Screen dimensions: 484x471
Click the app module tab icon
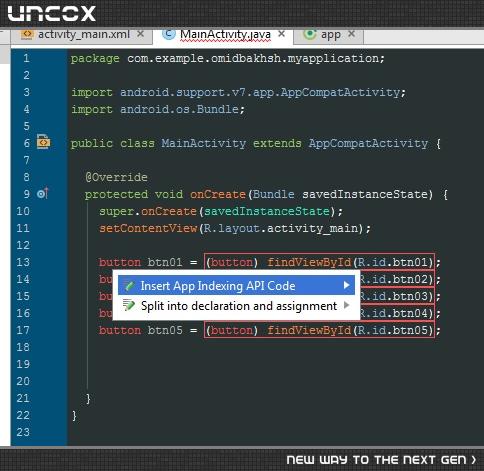[310, 34]
